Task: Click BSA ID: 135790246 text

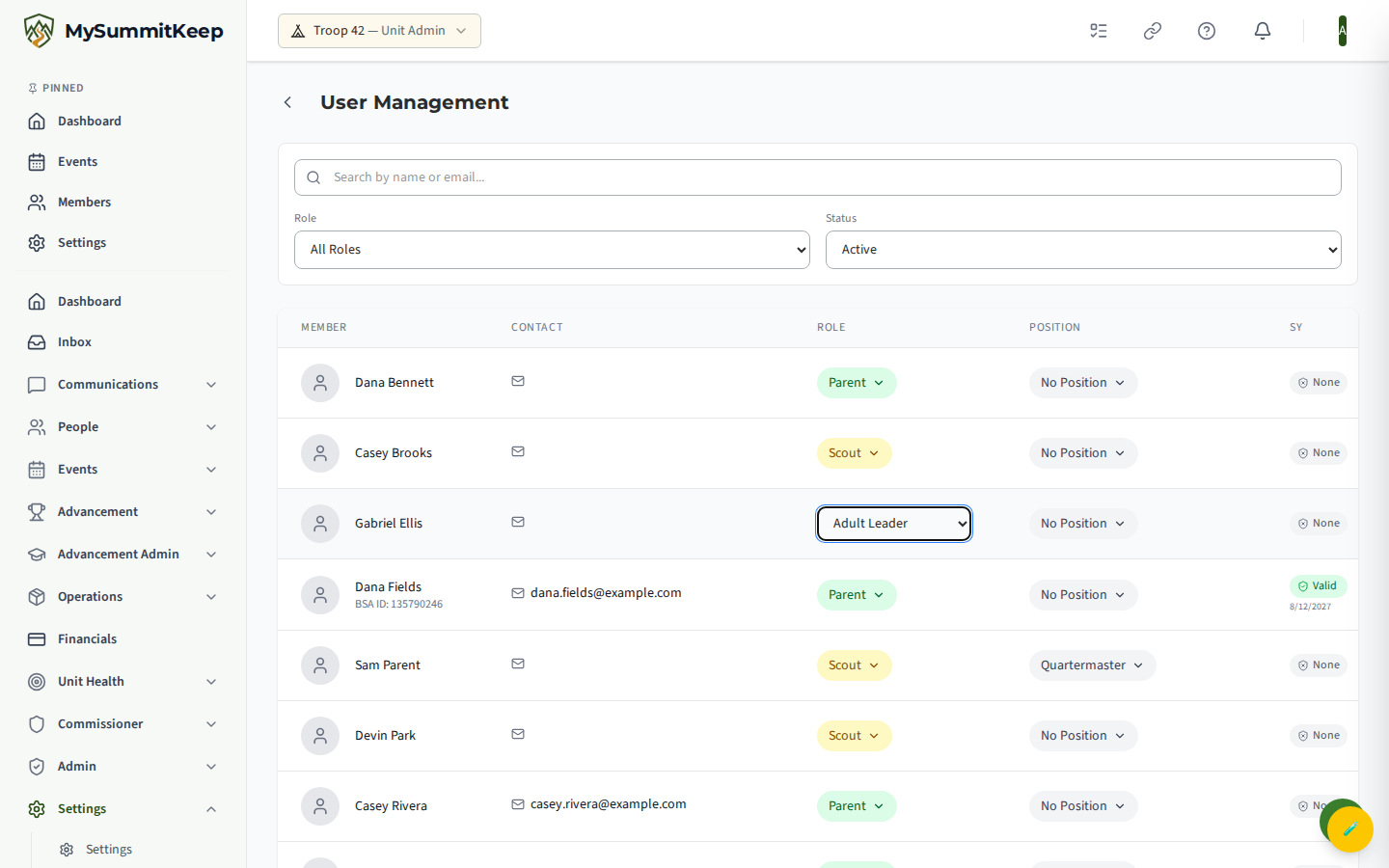Action: (x=398, y=605)
